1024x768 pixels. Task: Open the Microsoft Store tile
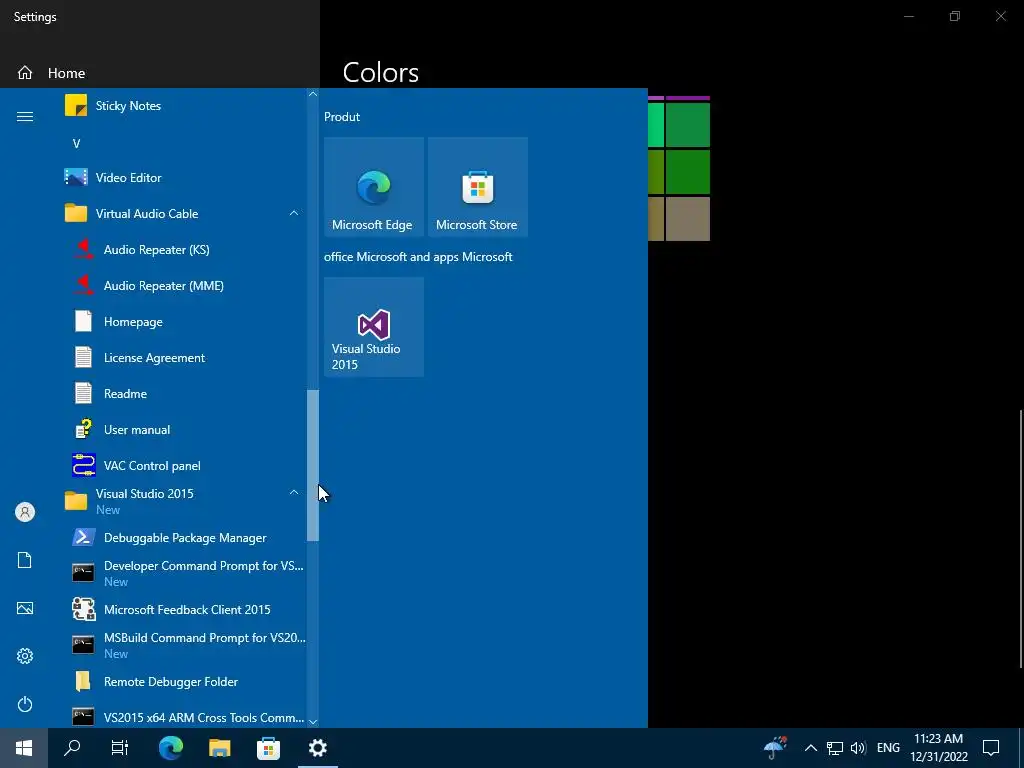coord(477,187)
